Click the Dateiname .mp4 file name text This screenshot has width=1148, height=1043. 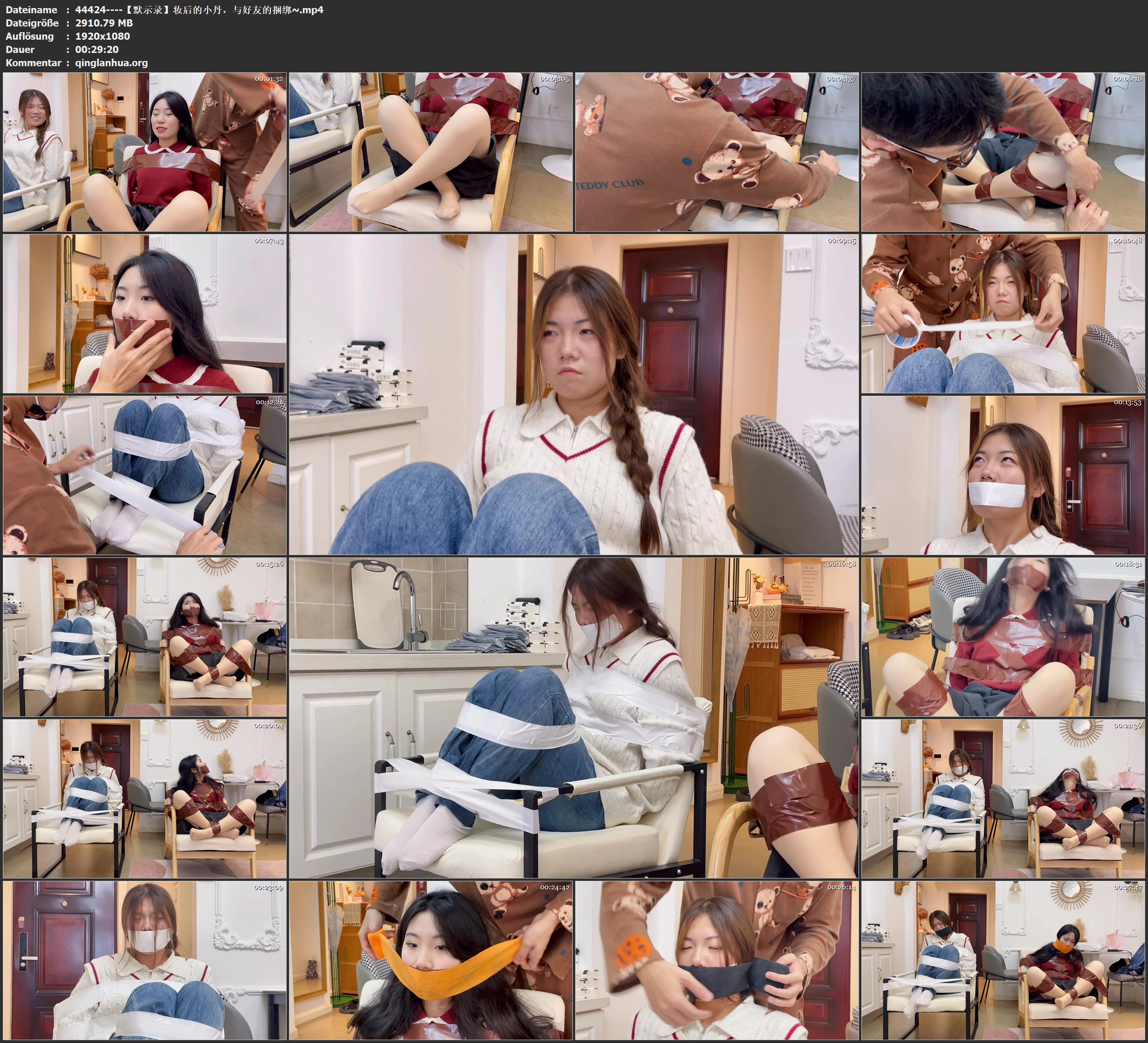pyautogui.click(x=199, y=9)
